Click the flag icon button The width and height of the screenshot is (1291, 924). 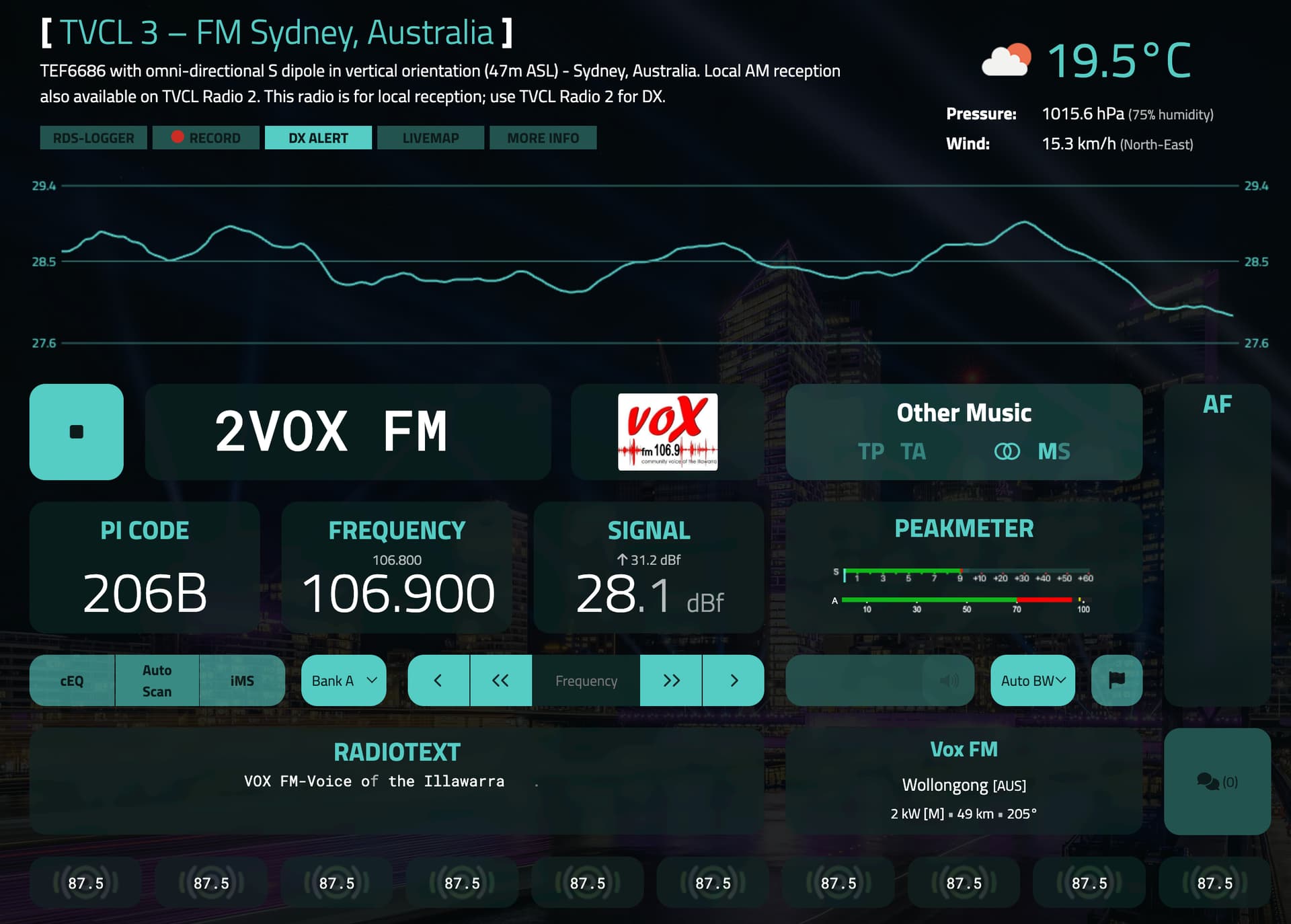[x=1117, y=681]
